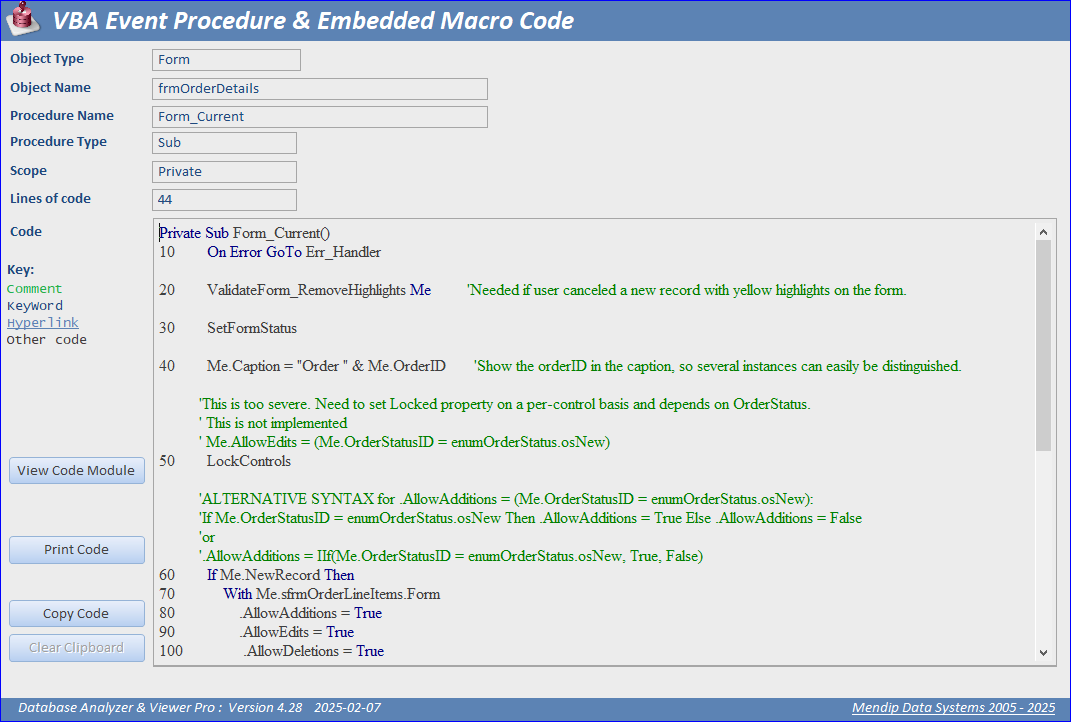Click the Lines of code field showing 44
The image size is (1071, 722).
[x=224, y=199]
